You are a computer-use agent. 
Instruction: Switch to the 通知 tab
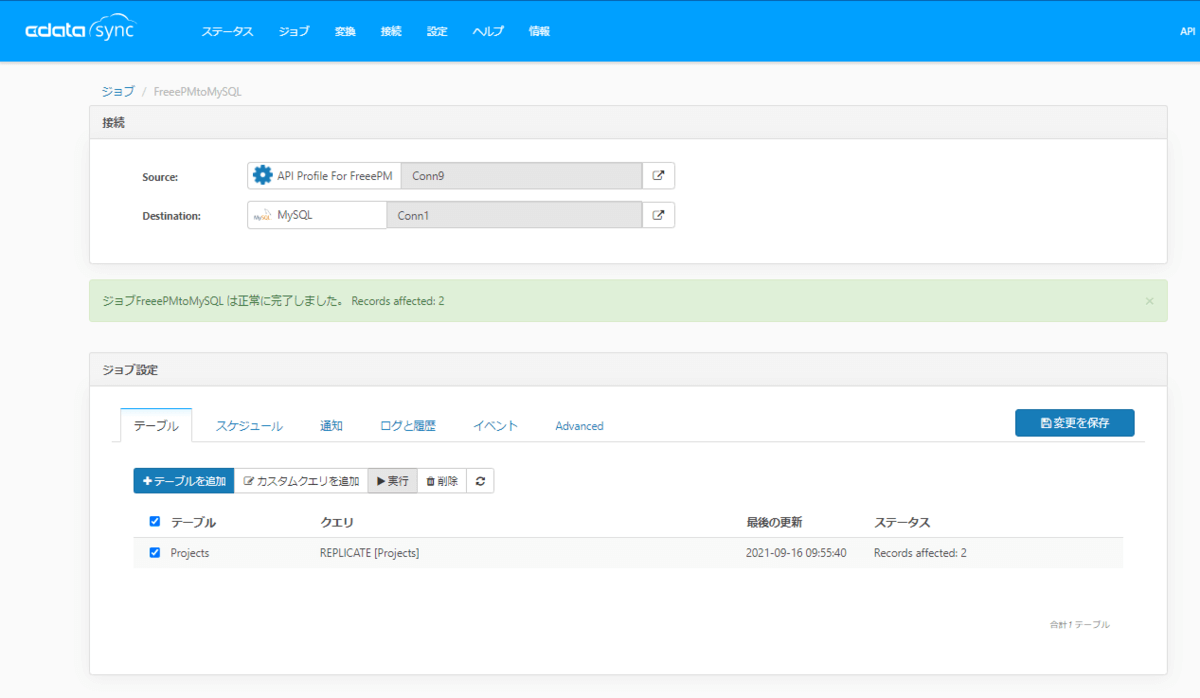point(331,425)
